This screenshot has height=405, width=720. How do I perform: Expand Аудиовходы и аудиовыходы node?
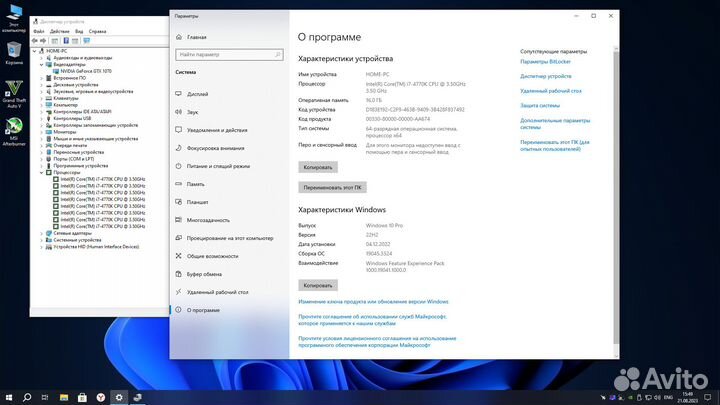pyautogui.click(x=41, y=58)
